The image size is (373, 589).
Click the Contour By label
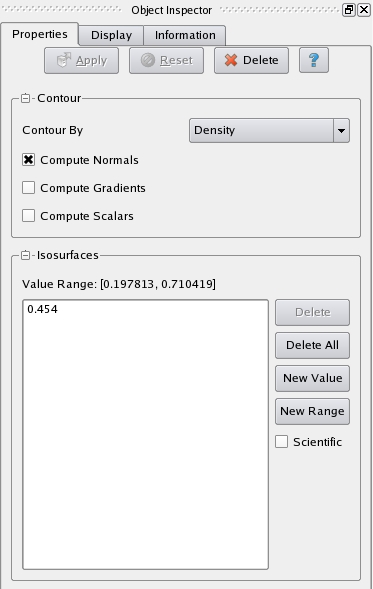(x=53, y=130)
